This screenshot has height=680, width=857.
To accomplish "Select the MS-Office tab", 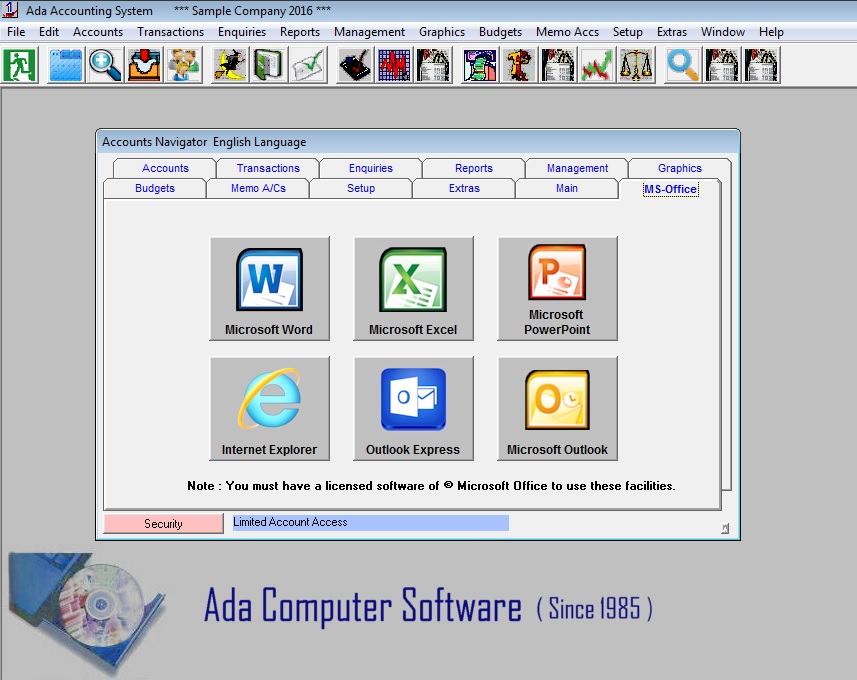I will [x=671, y=189].
